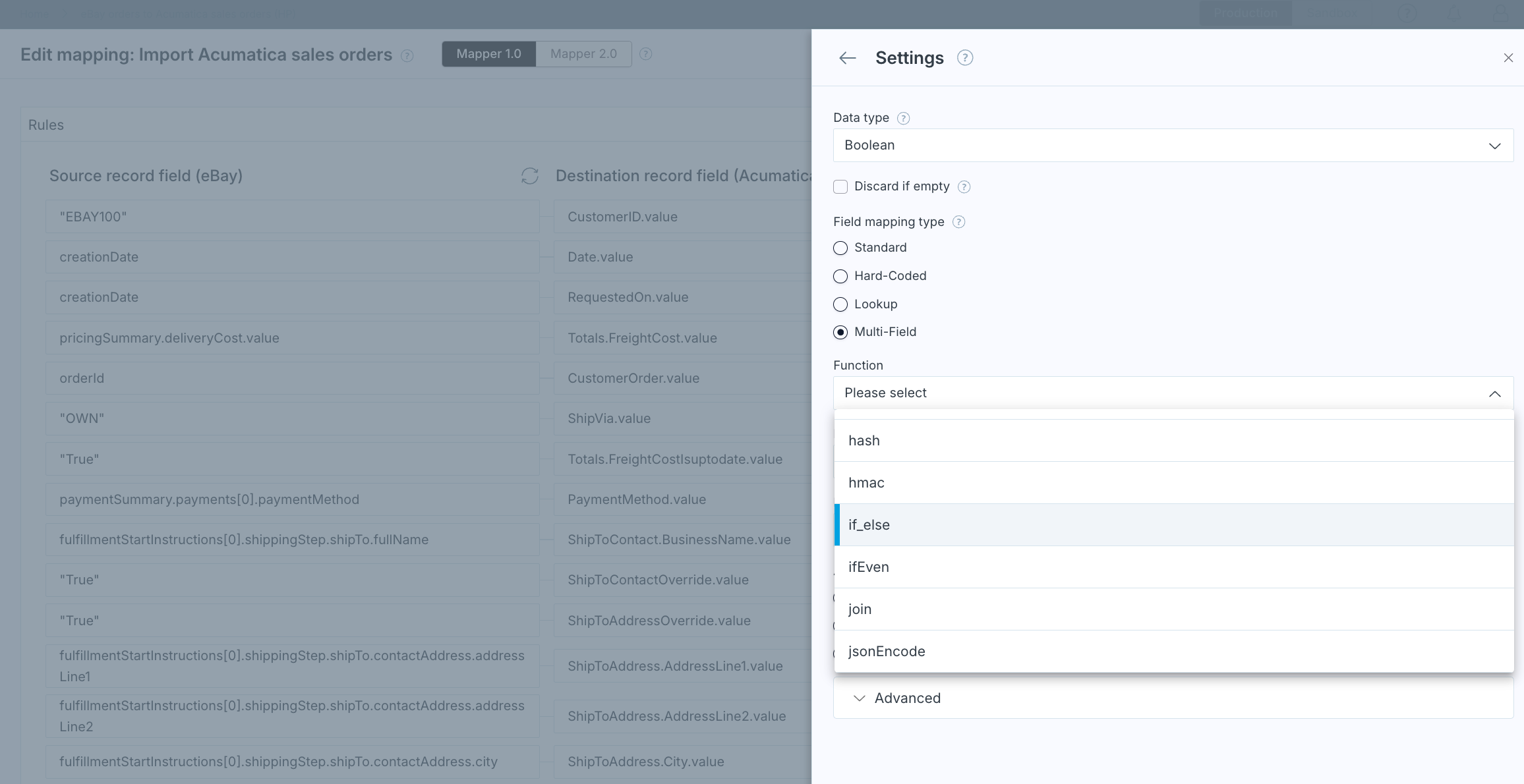Choose ifEven from function list
This screenshot has height=784, width=1524.
click(x=1174, y=567)
